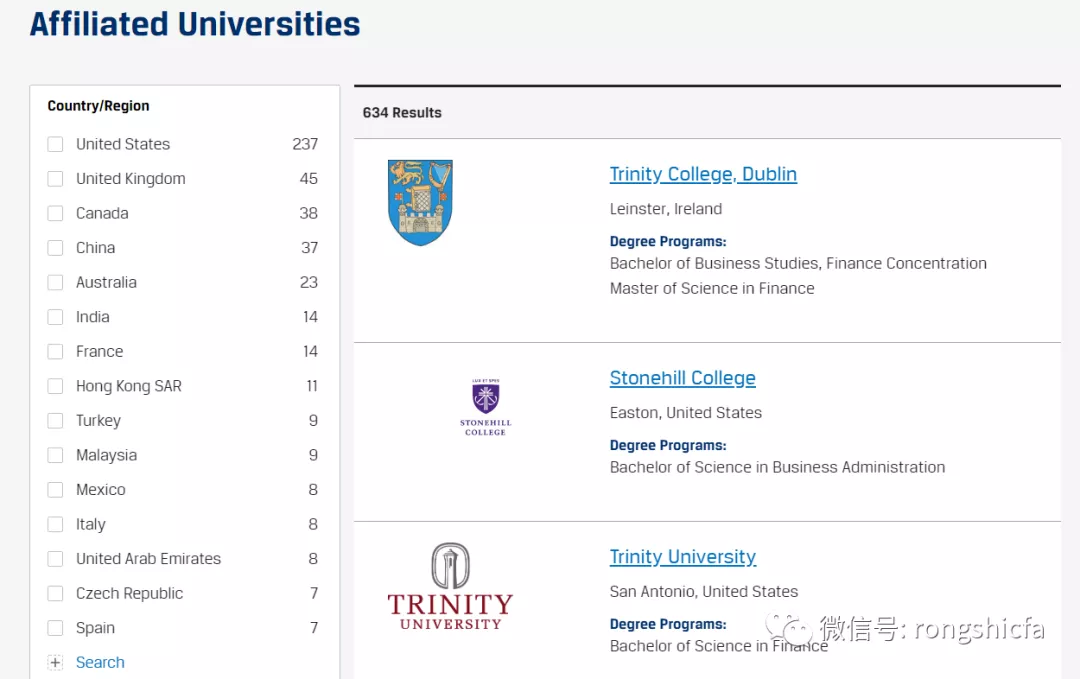Click San Antonio, United States text
The width and height of the screenshot is (1080, 679).
click(x=704, y=592)
